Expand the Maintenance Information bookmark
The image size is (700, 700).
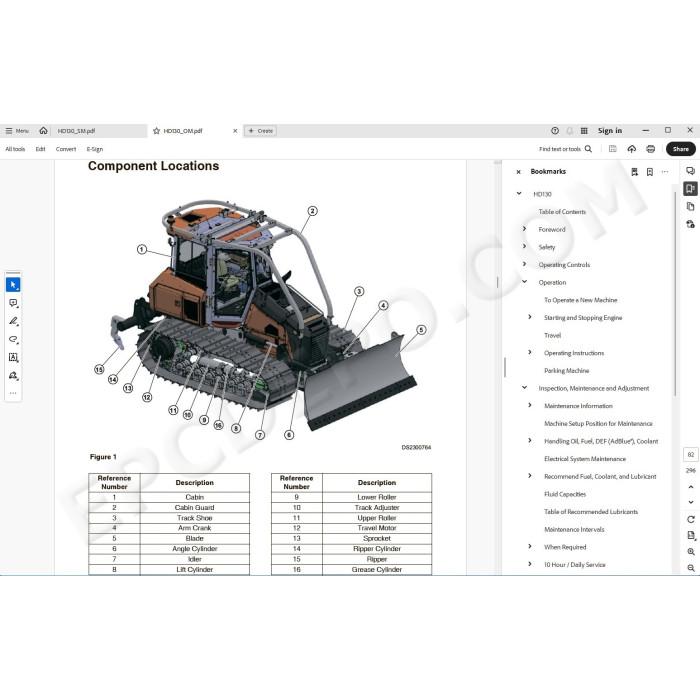[530, 405]
